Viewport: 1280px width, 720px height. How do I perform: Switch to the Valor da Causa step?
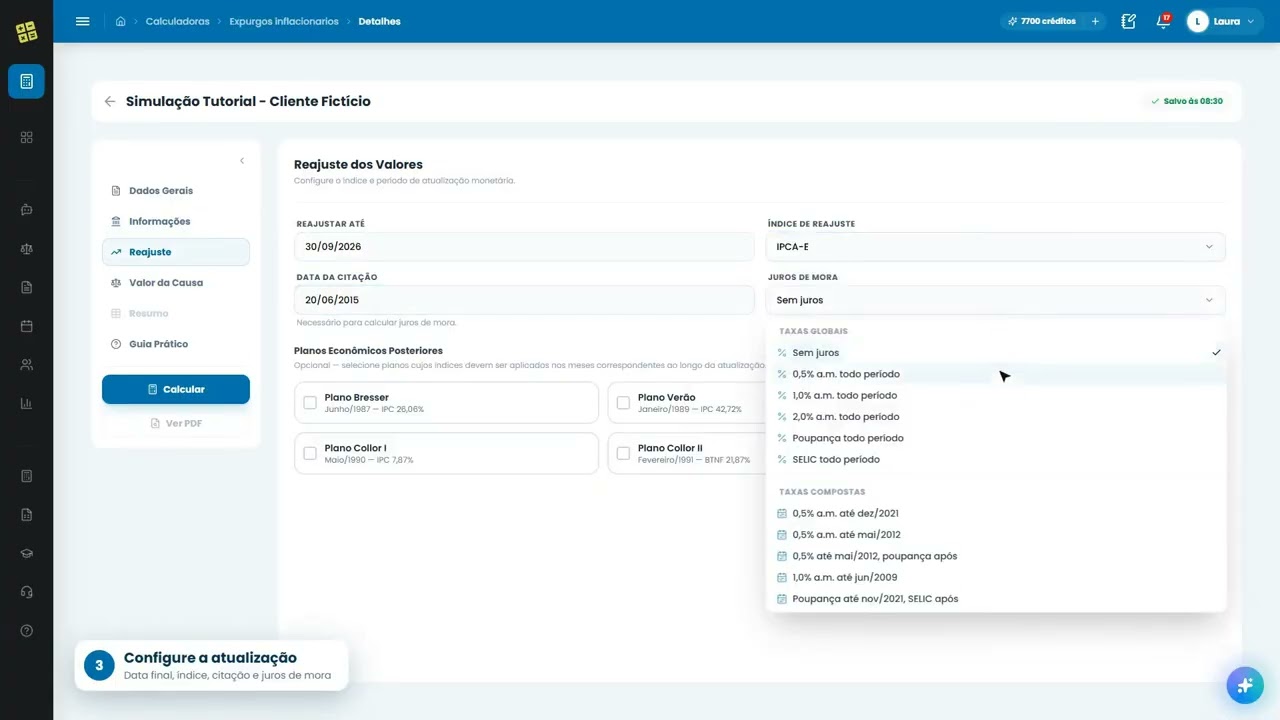coord(176,283)
